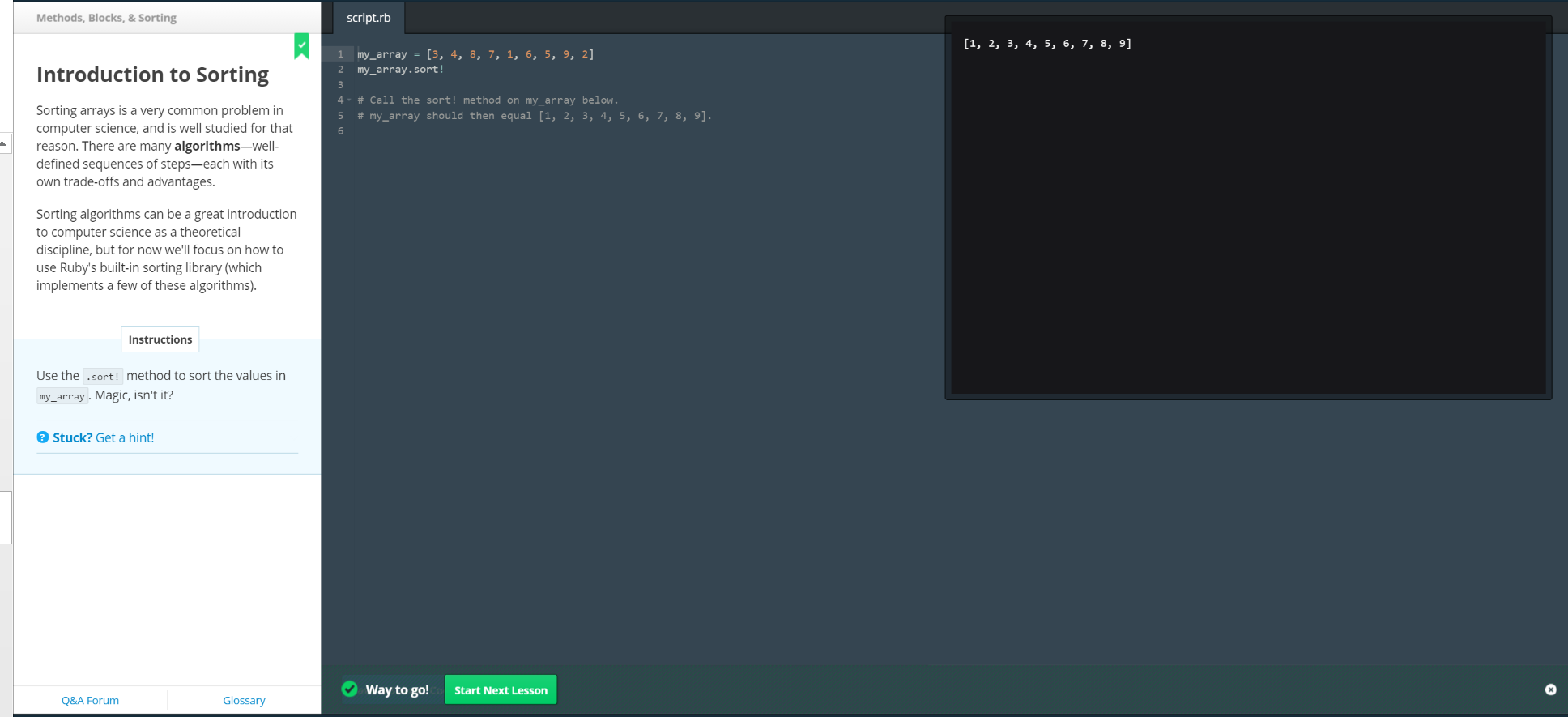
Task: Dismiss the success bar with the X icon
Action: [x=1550, y=689]
